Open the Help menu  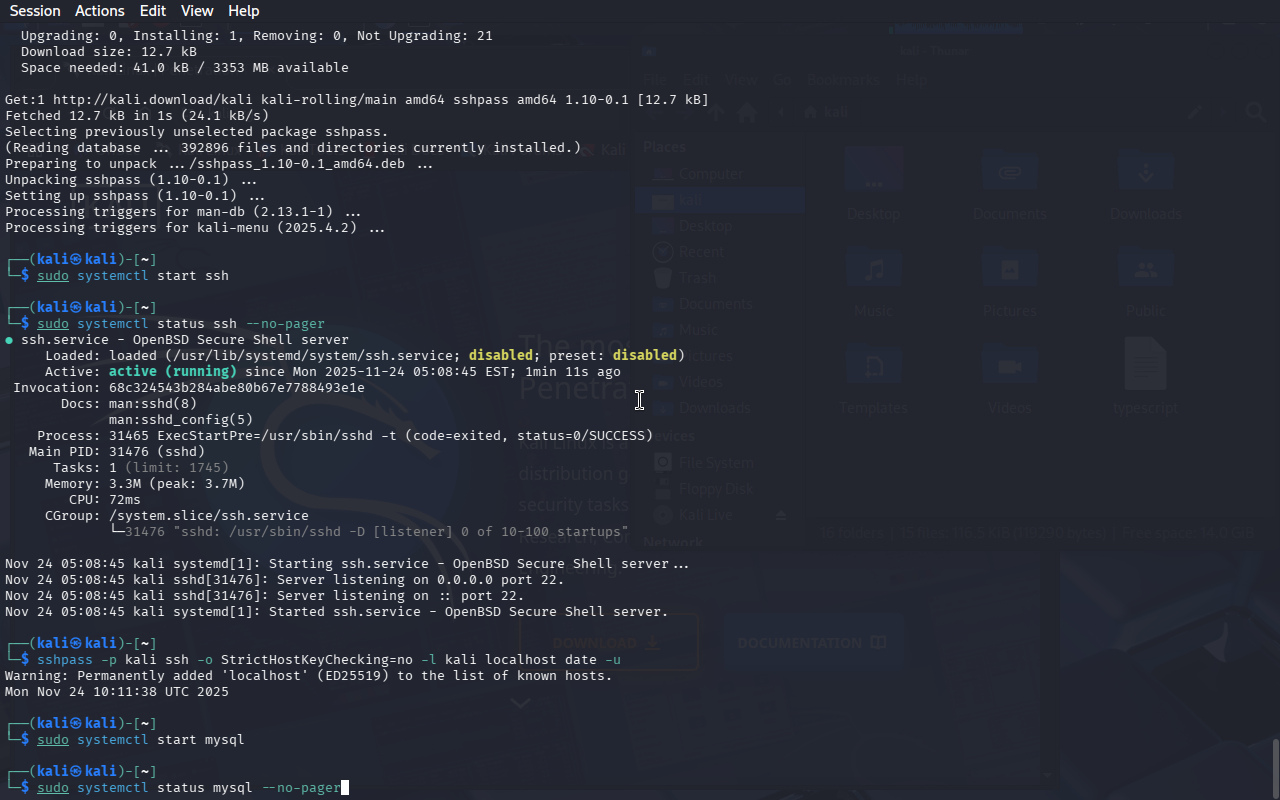point(243,11)
